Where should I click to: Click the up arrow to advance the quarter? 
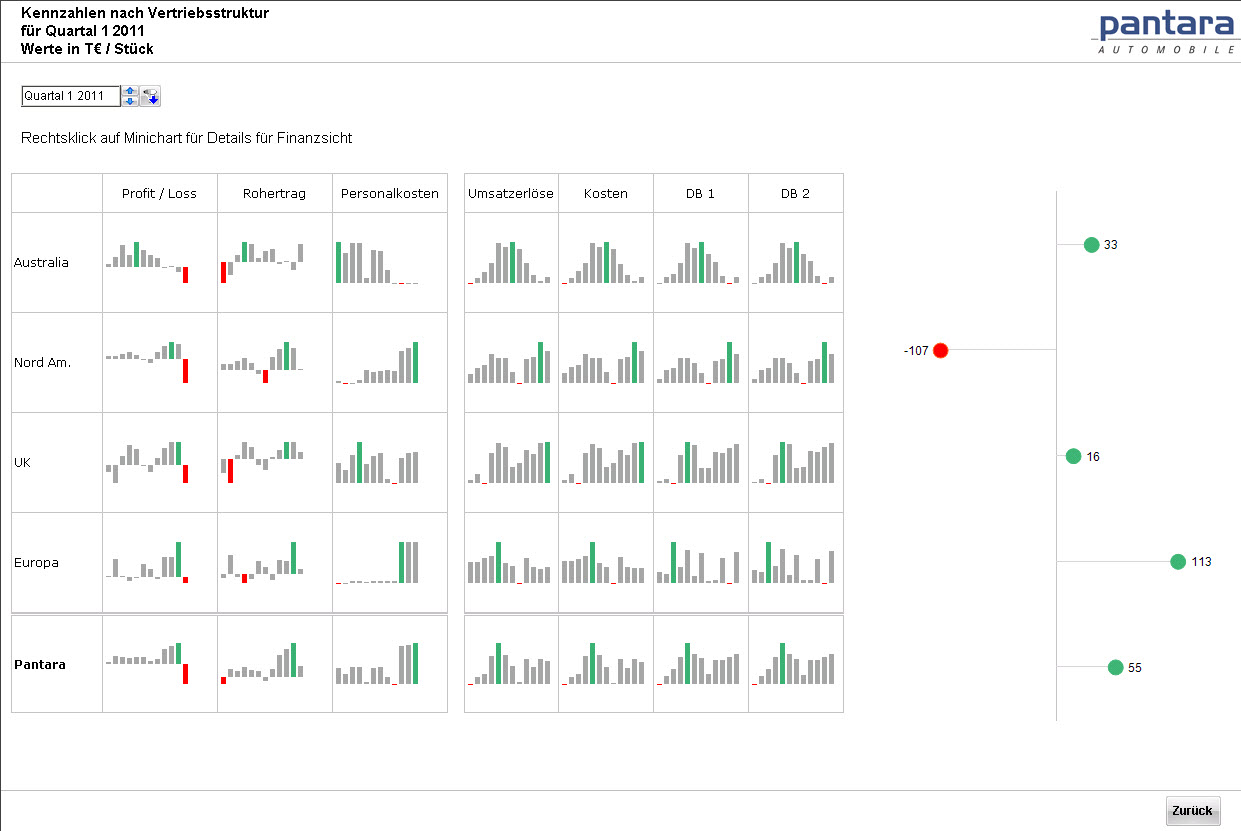click(130, 90)
